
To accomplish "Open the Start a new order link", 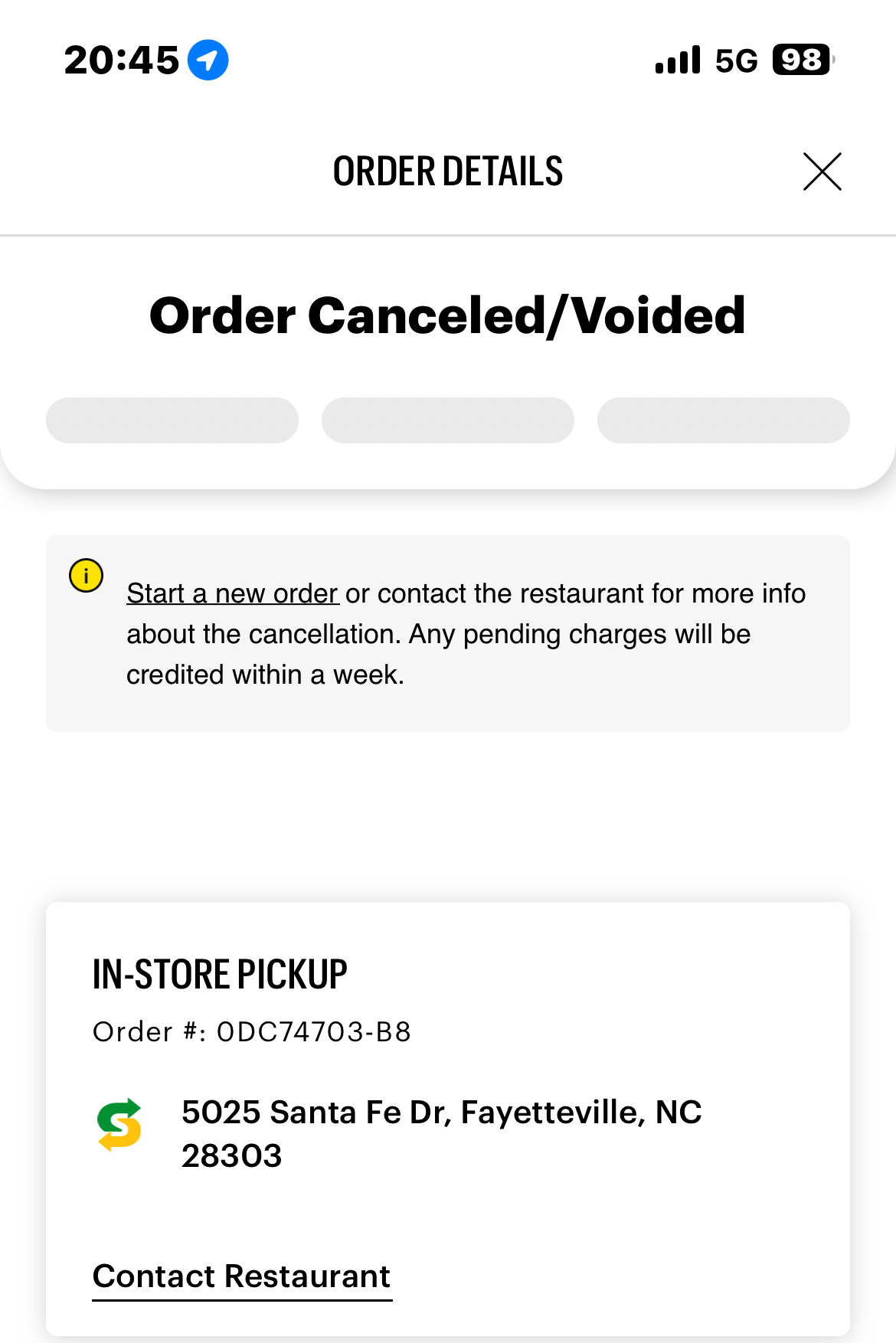I will [x=232, y=593].
